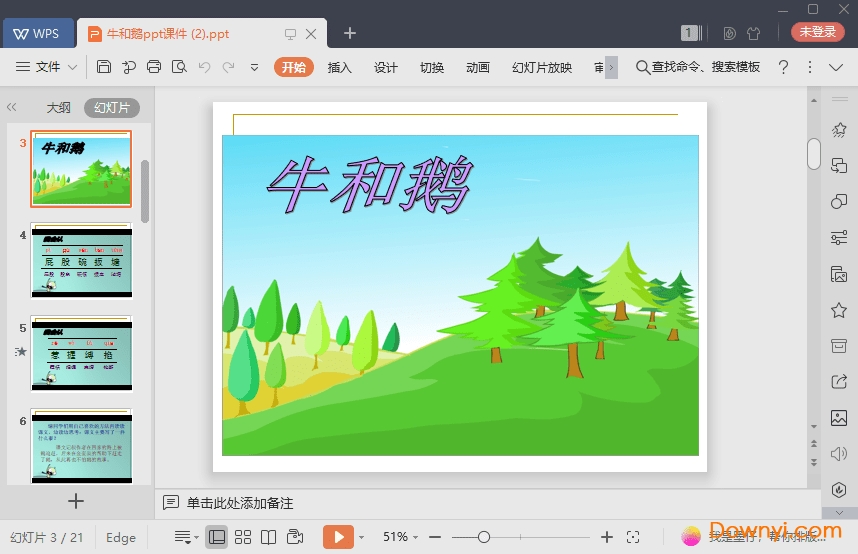The height and width of the screenshot is (554, 858).
Task: Open the Help question mark
Action: tap(783, 67)
